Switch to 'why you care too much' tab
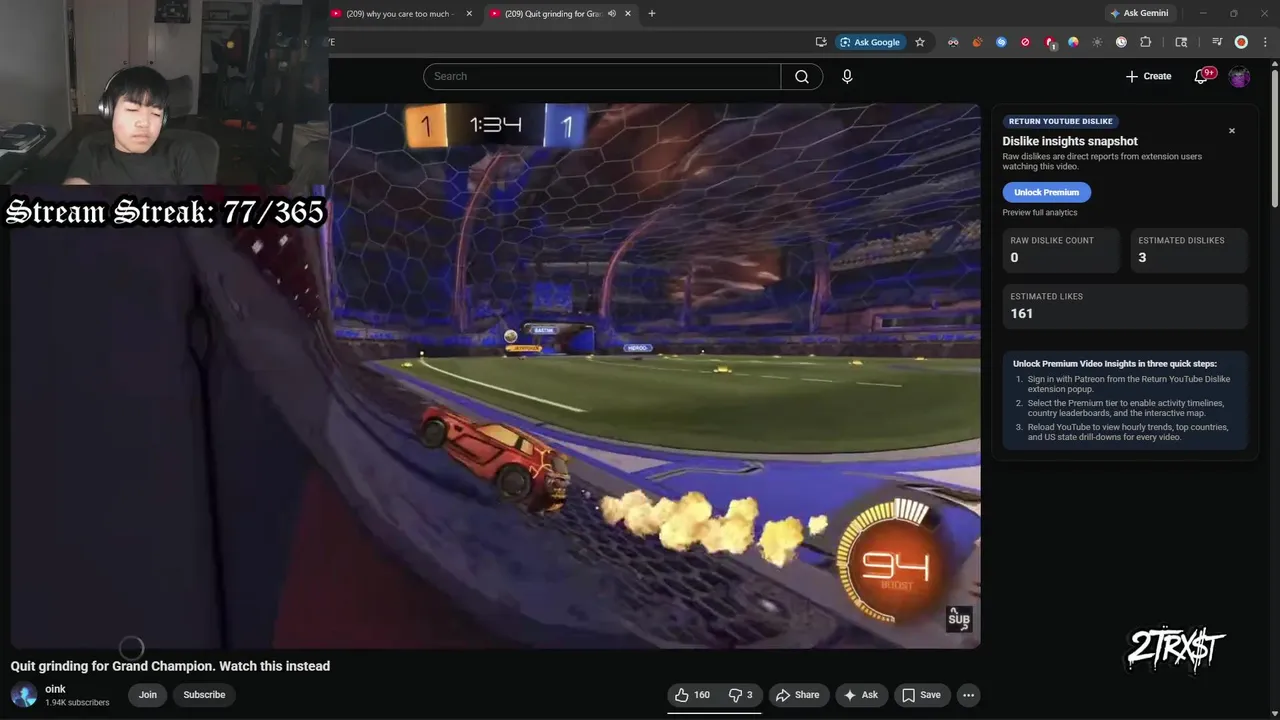This screenshot has width=1280, height=720. pos(399,13)
